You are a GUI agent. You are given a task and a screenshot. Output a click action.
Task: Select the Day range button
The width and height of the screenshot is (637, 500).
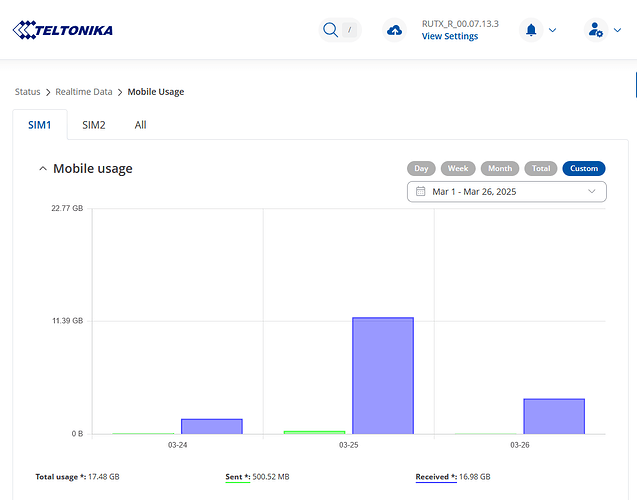[x=421, y=168]
